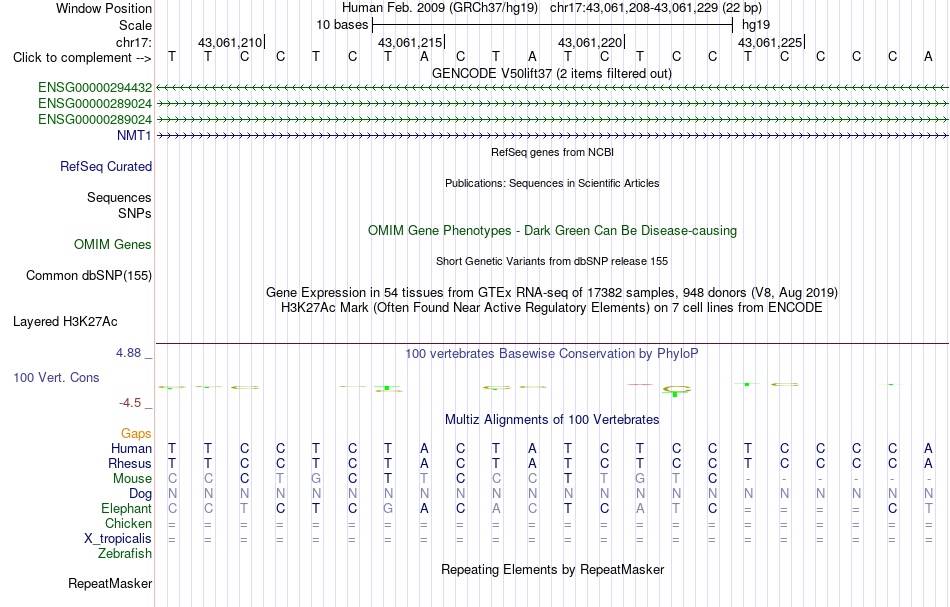Viewport: 950px width, 607px height.
Task: Open 'Multiz Alignments of 100 Vertebrates' title
Action: pos(552,420)
